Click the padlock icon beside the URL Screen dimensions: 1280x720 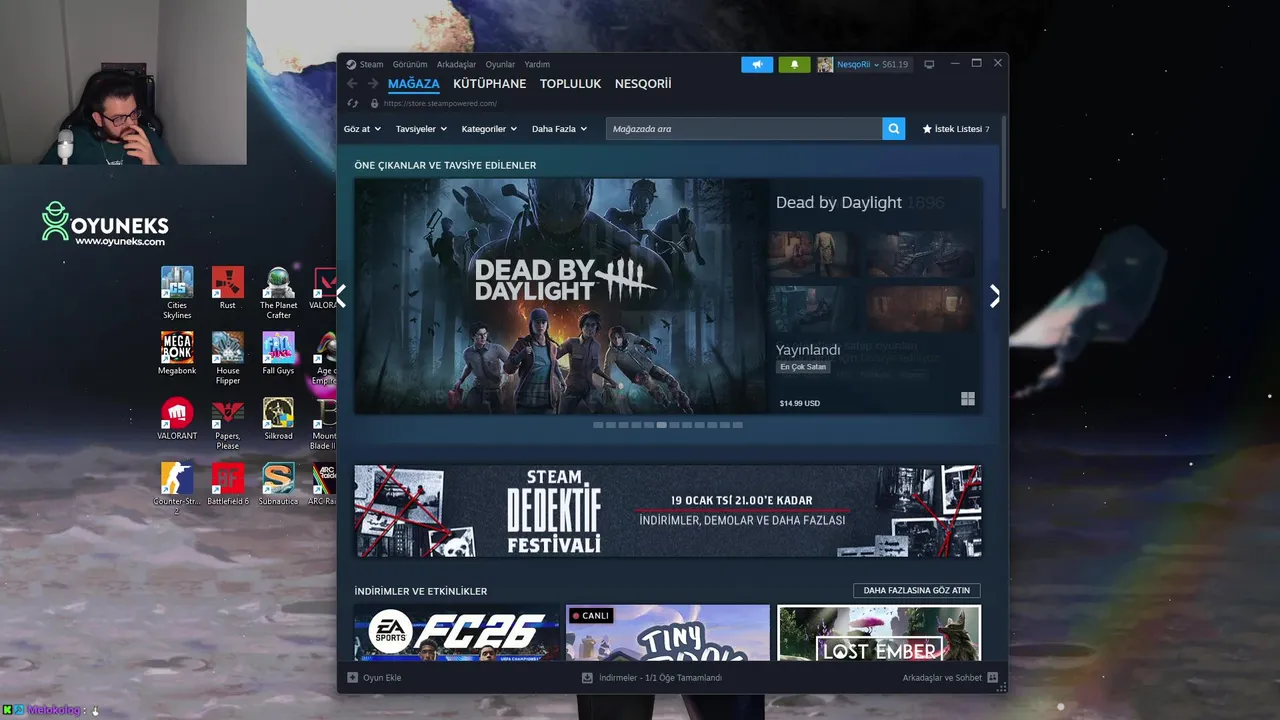375,103
